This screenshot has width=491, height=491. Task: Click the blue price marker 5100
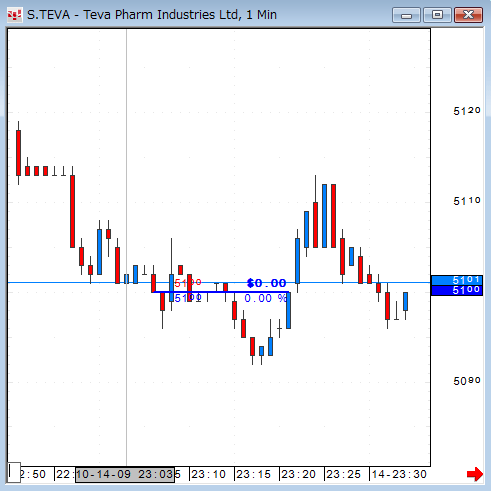[x=457, y=290]
